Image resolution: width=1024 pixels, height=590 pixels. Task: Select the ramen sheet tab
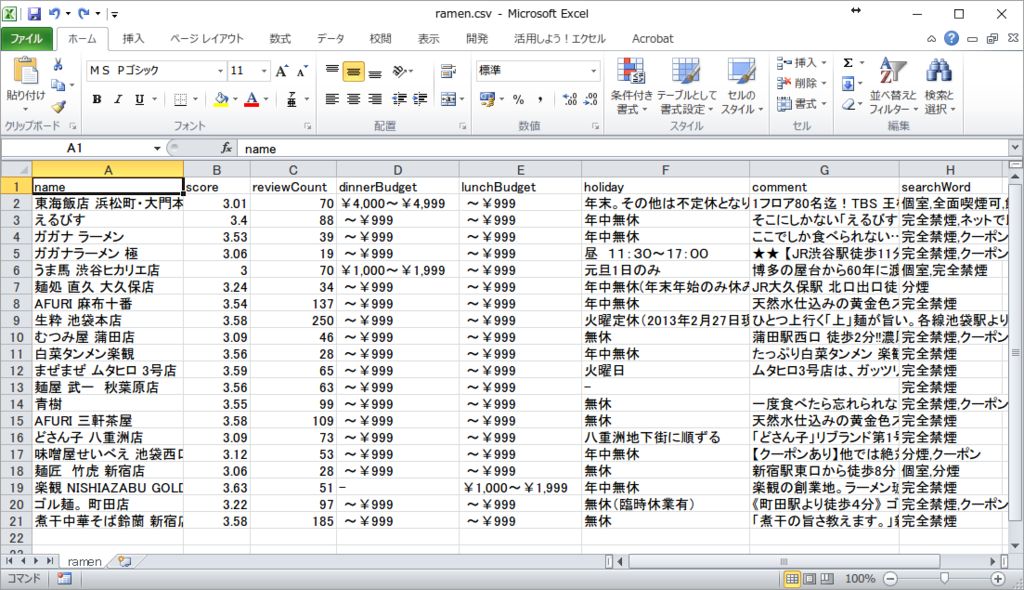[x=84, y=561]
